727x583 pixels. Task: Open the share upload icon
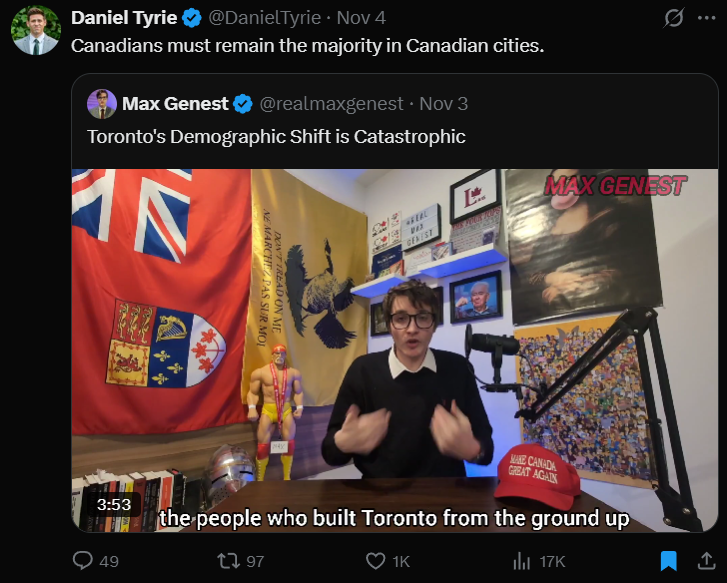(706, 560)
